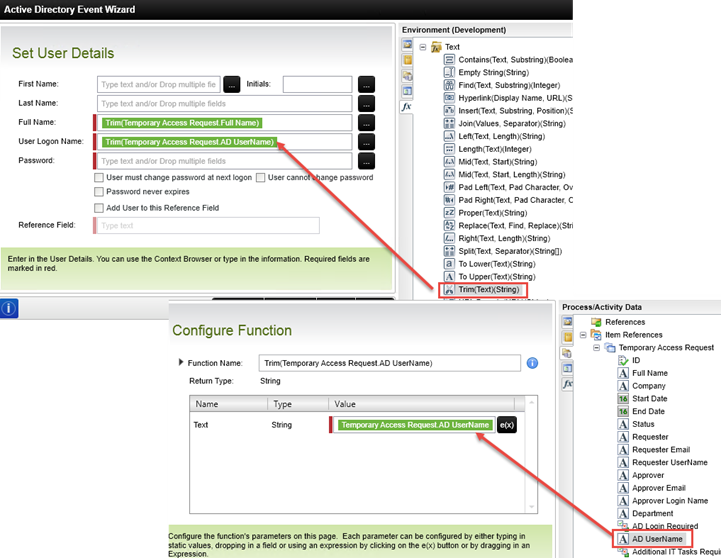
Task: Select Start Date field in data tree
Action: point(642,399)
